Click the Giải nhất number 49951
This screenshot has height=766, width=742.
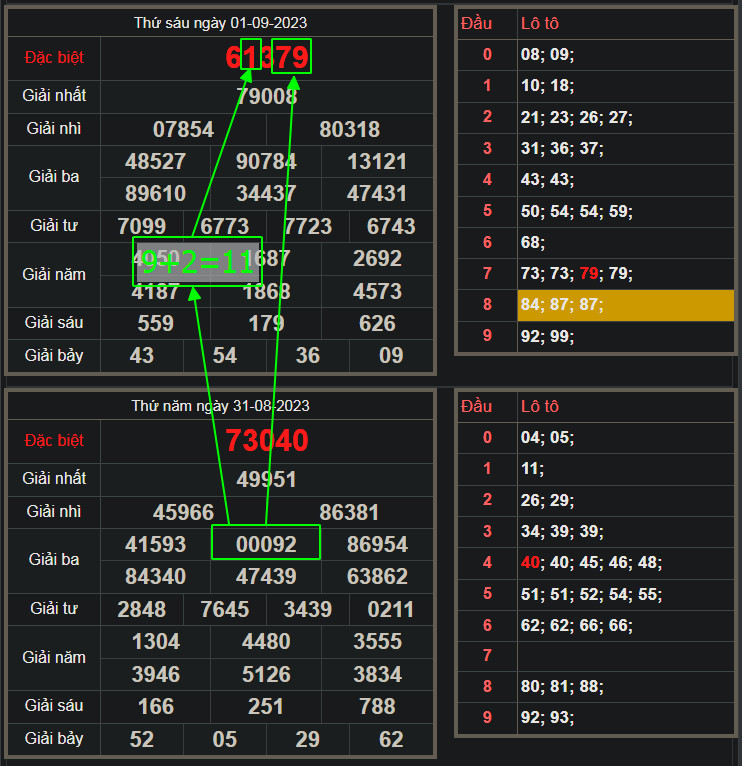point(267,479)
